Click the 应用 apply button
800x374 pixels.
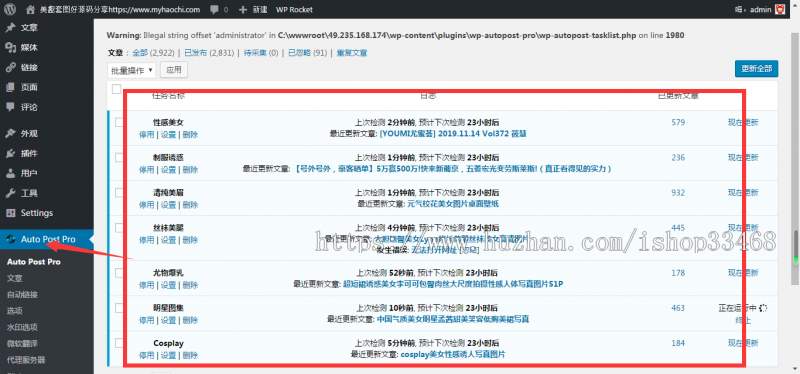[174, 70]
